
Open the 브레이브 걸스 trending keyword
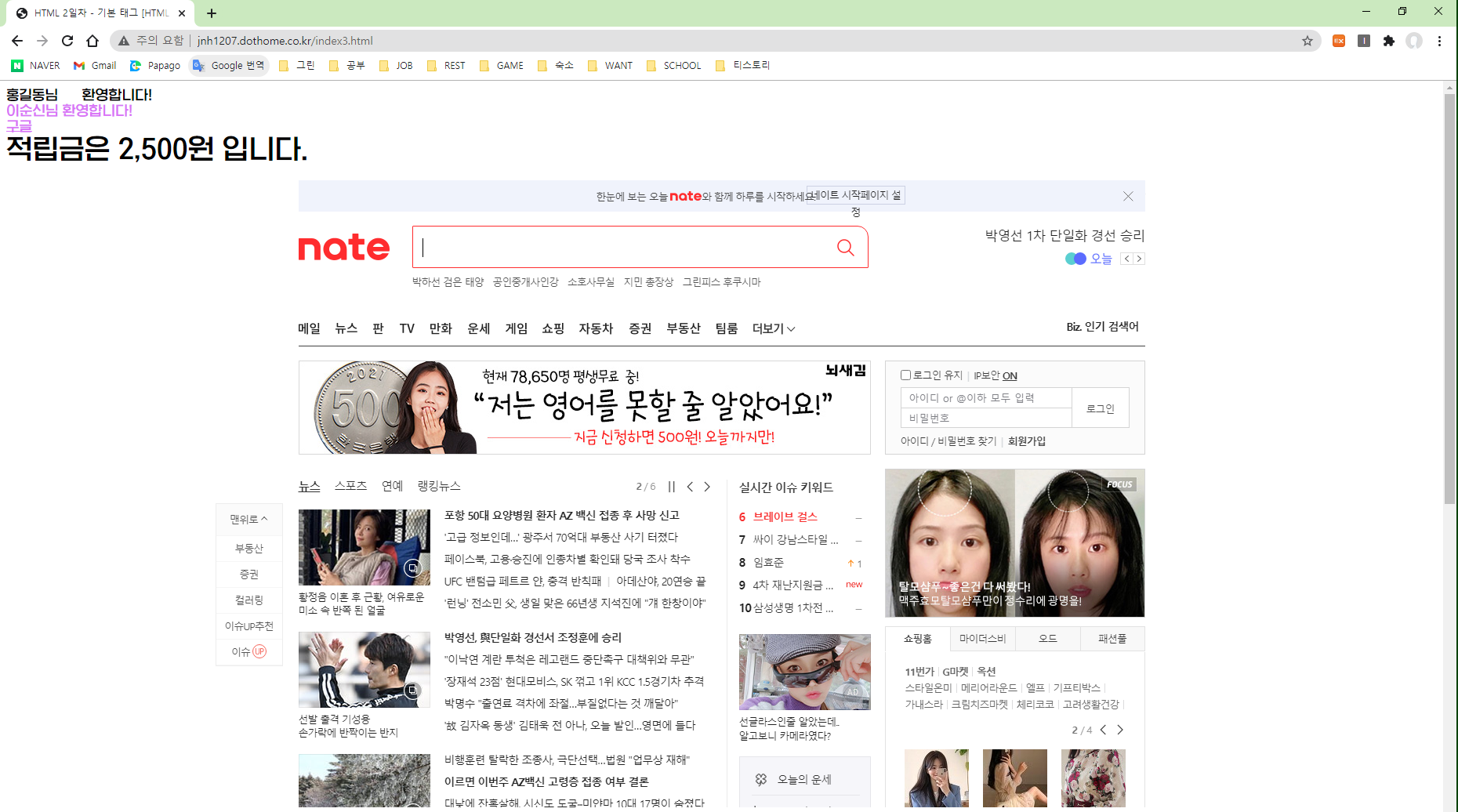(785, 517)
